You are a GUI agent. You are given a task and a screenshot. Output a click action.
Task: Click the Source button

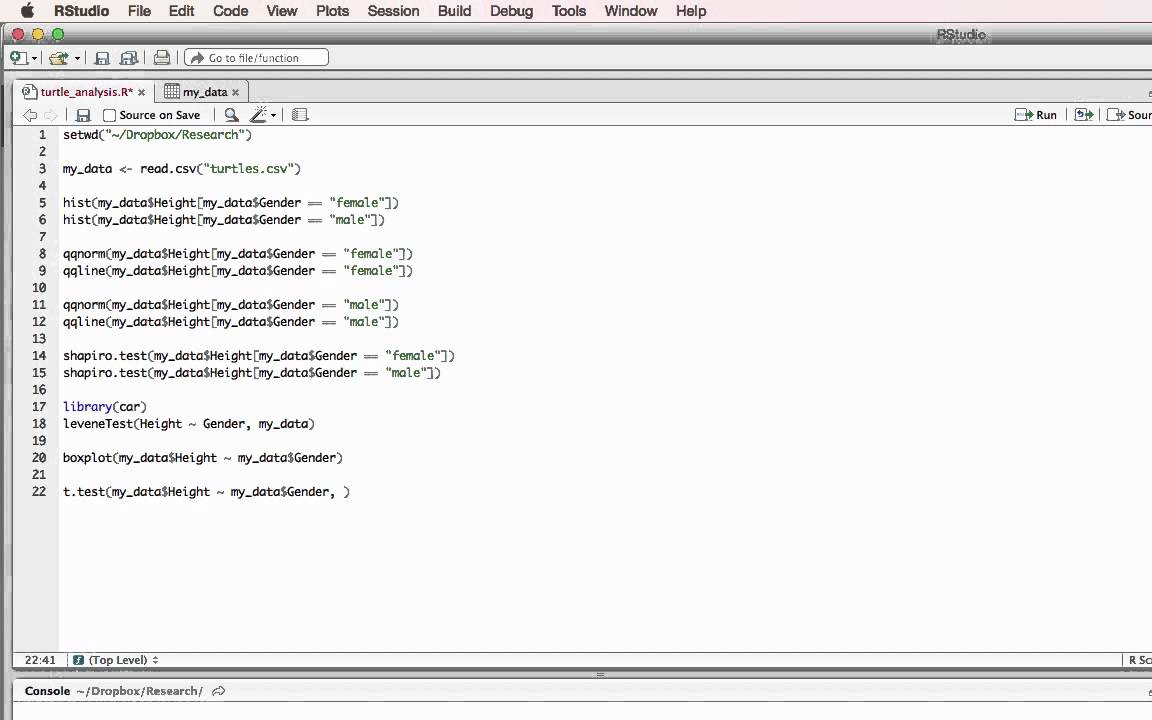pyautogui.click(x=1129, y=115)
